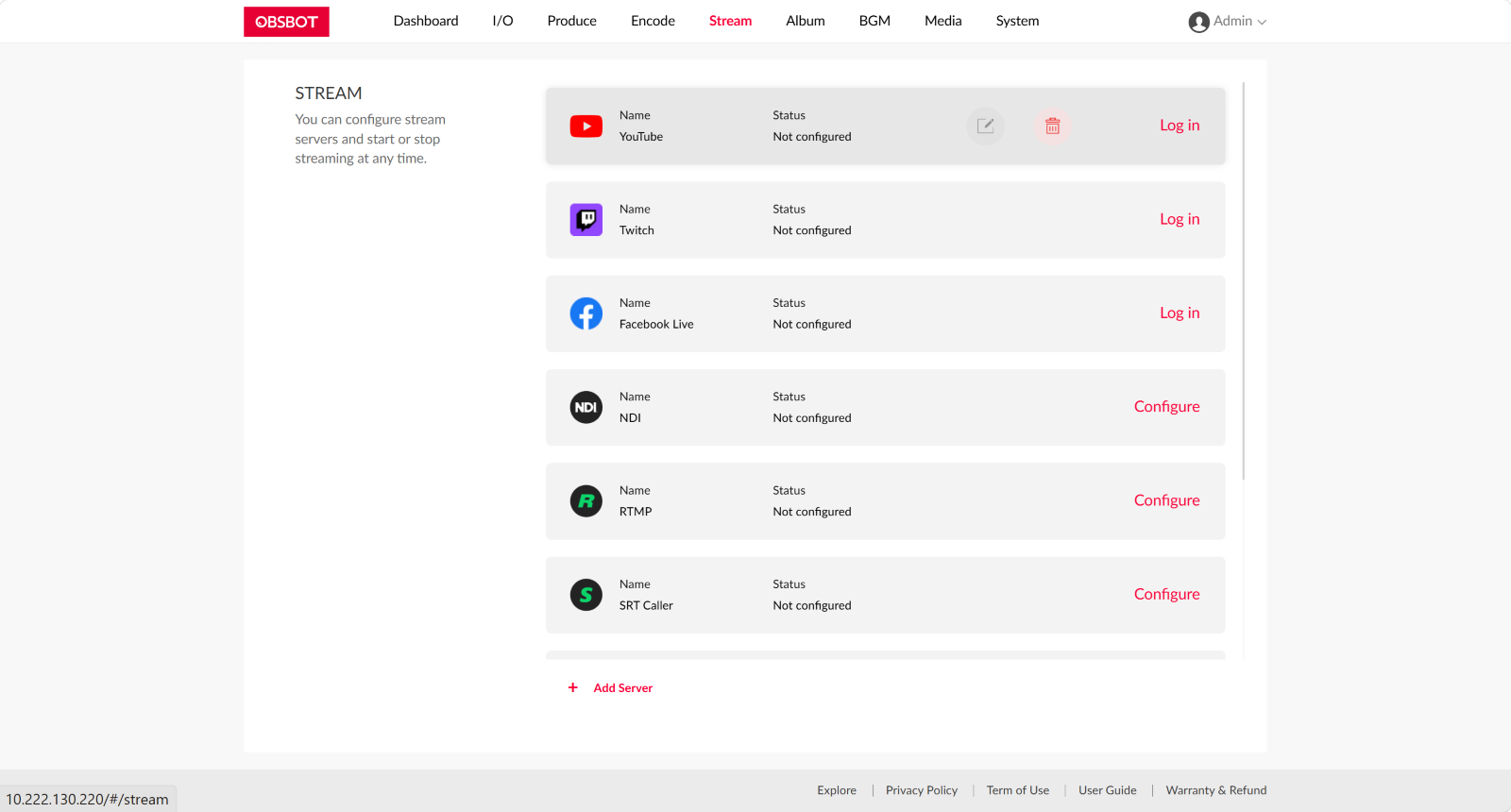
Task: Select the Stream tab
Action: click(731, 21)
